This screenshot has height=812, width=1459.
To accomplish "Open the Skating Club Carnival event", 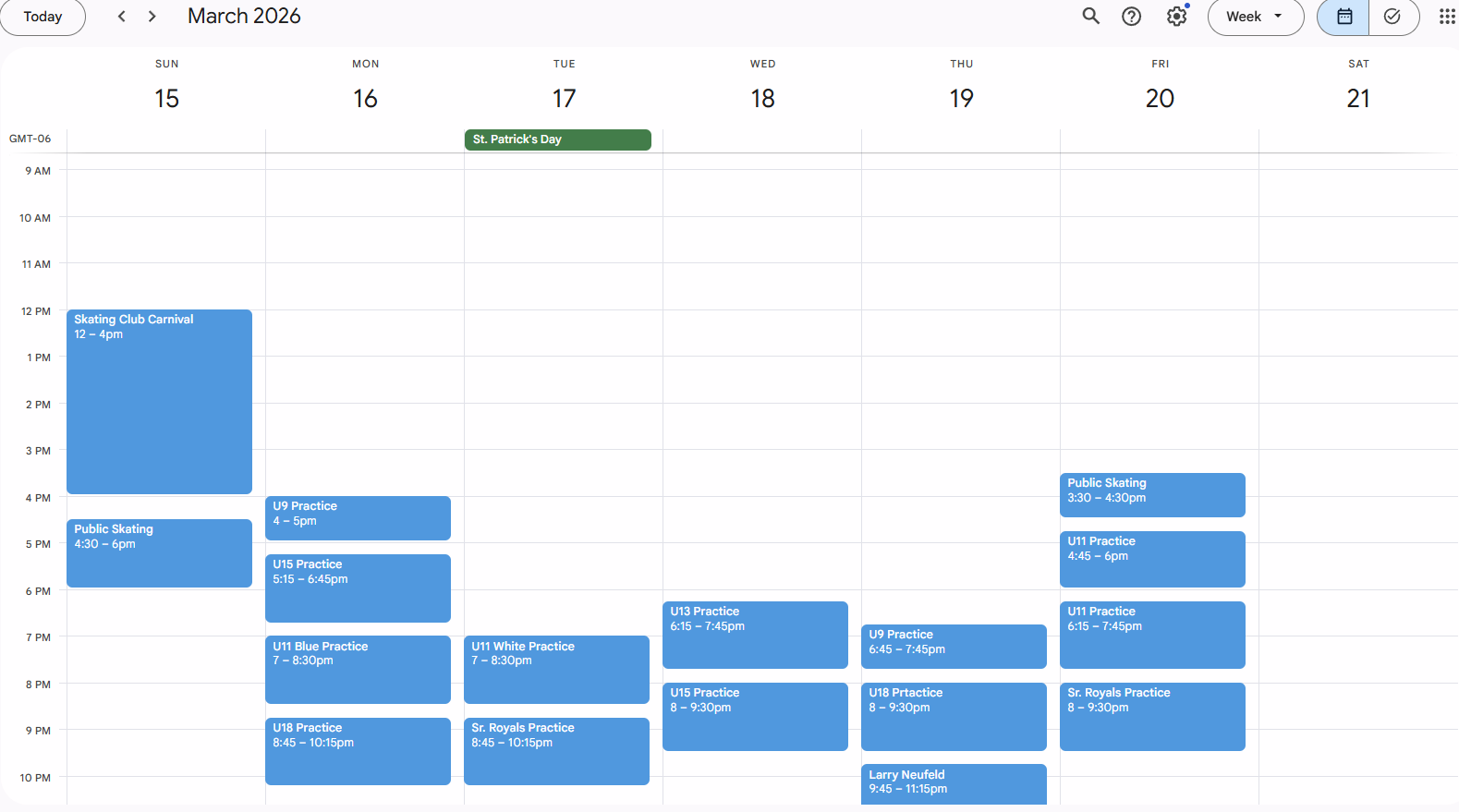I will click(159, 401).
